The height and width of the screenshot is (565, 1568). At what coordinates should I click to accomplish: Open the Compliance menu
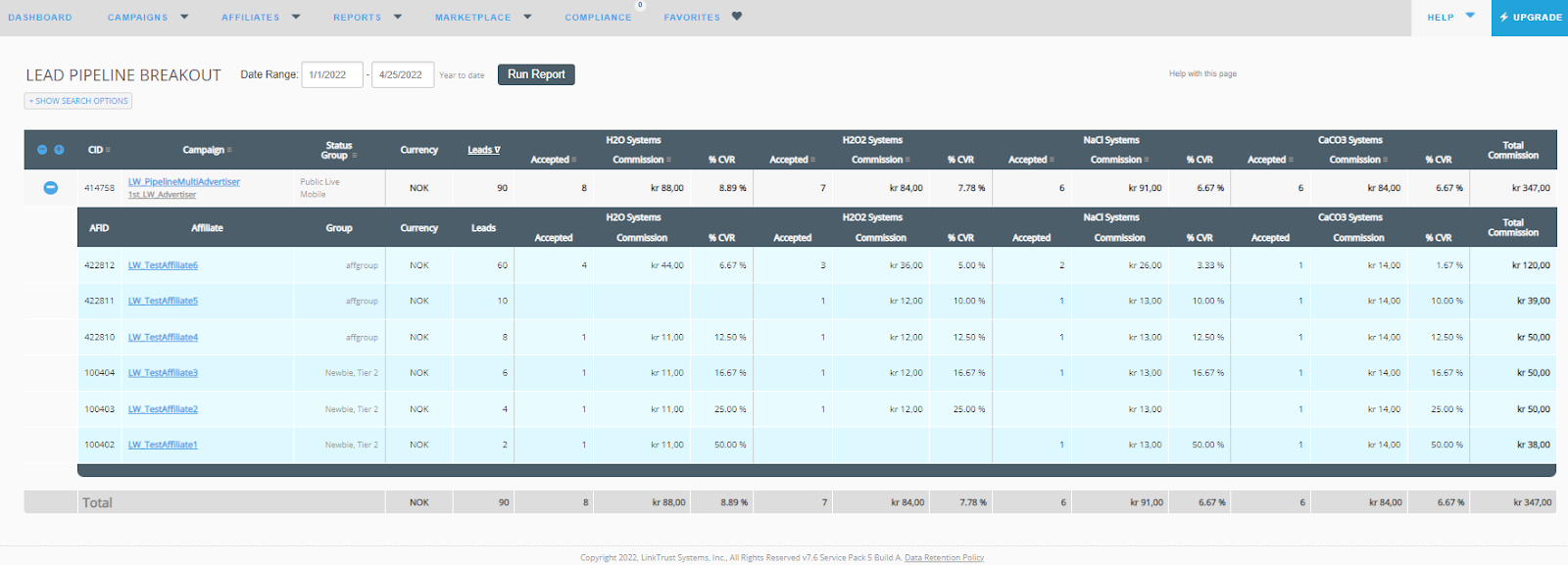tap(598, 18)
